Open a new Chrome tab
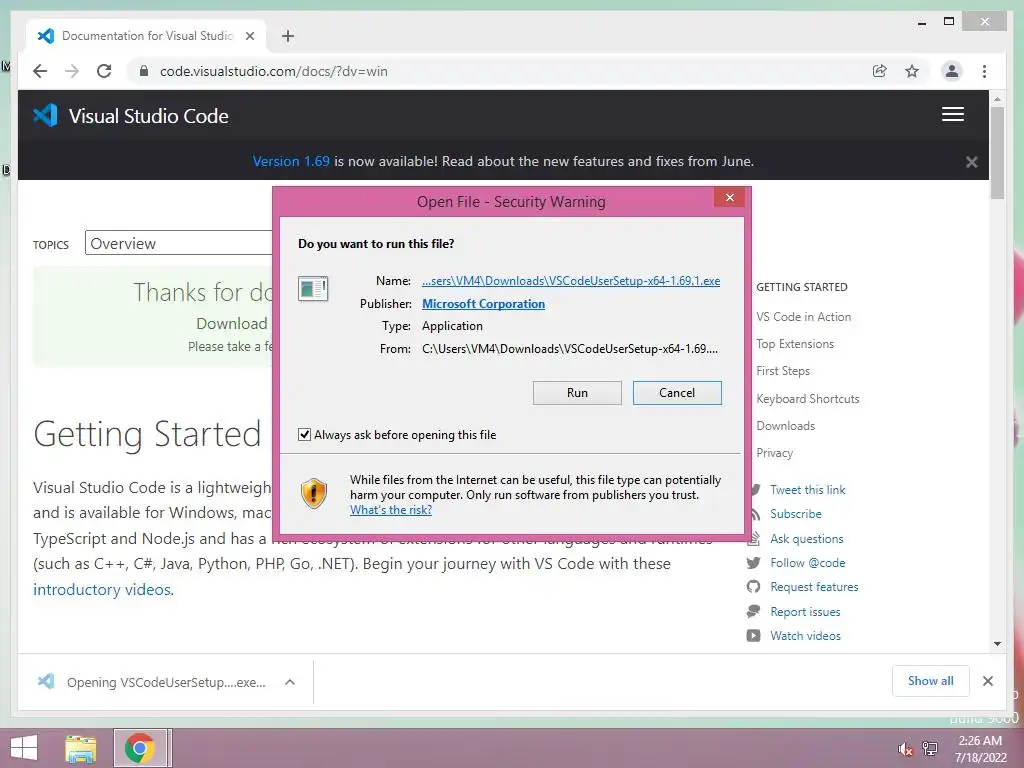This screenshot has height=768, width=1024. (288, 36)
